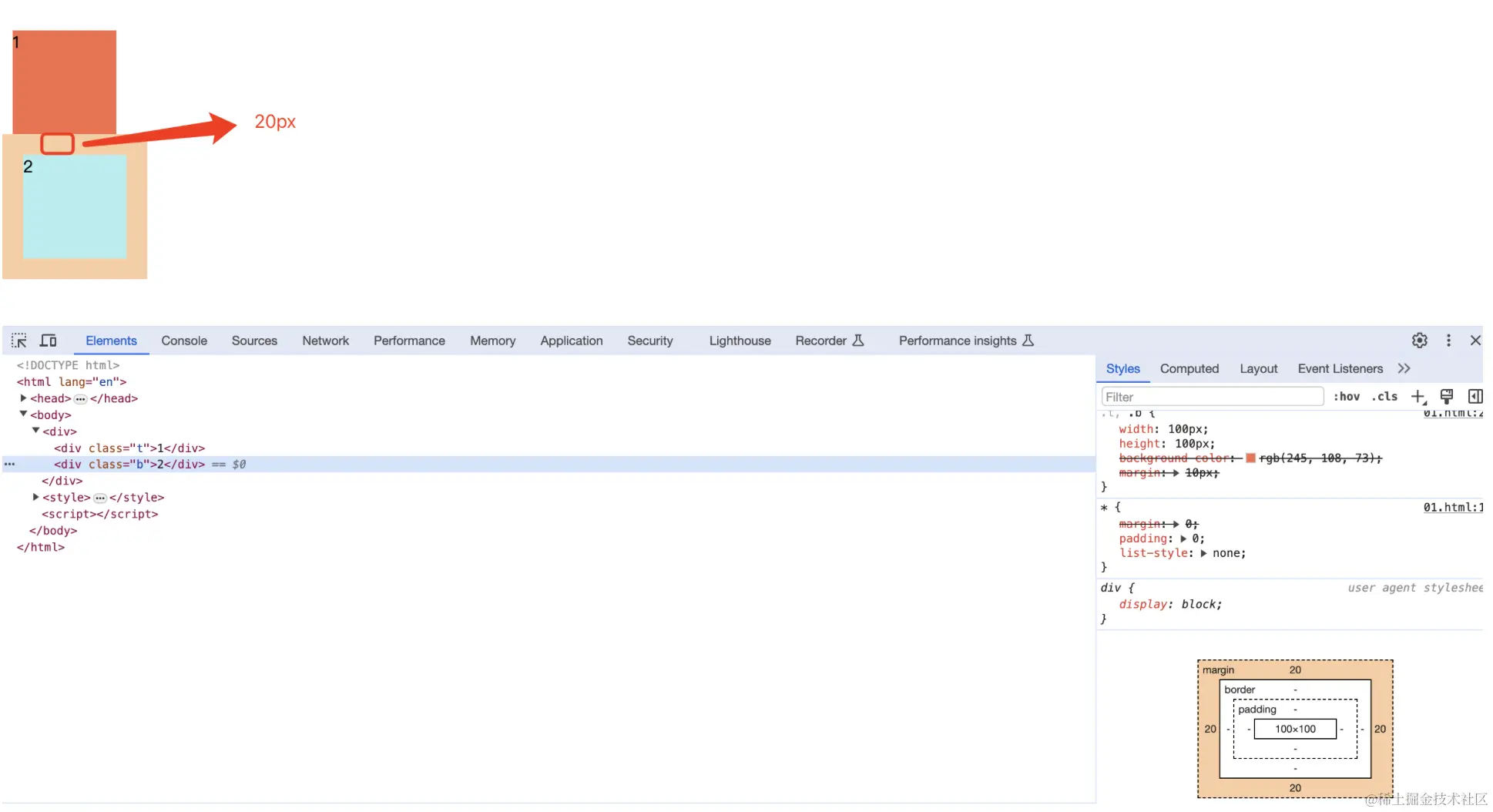This screenshot has height=812, width=1493.
Task: Toggle the .cls element classes button
Action: pyautogui.click(x=1384, y=397)
